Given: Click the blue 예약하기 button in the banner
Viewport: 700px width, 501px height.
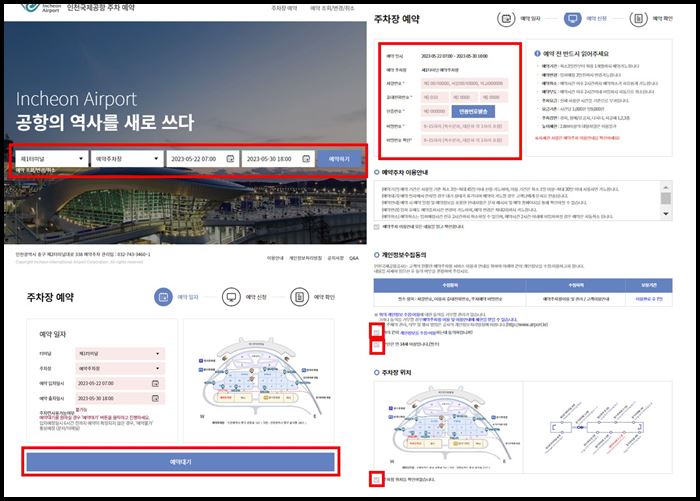Looking at the screenshot, I should [339, 159].
